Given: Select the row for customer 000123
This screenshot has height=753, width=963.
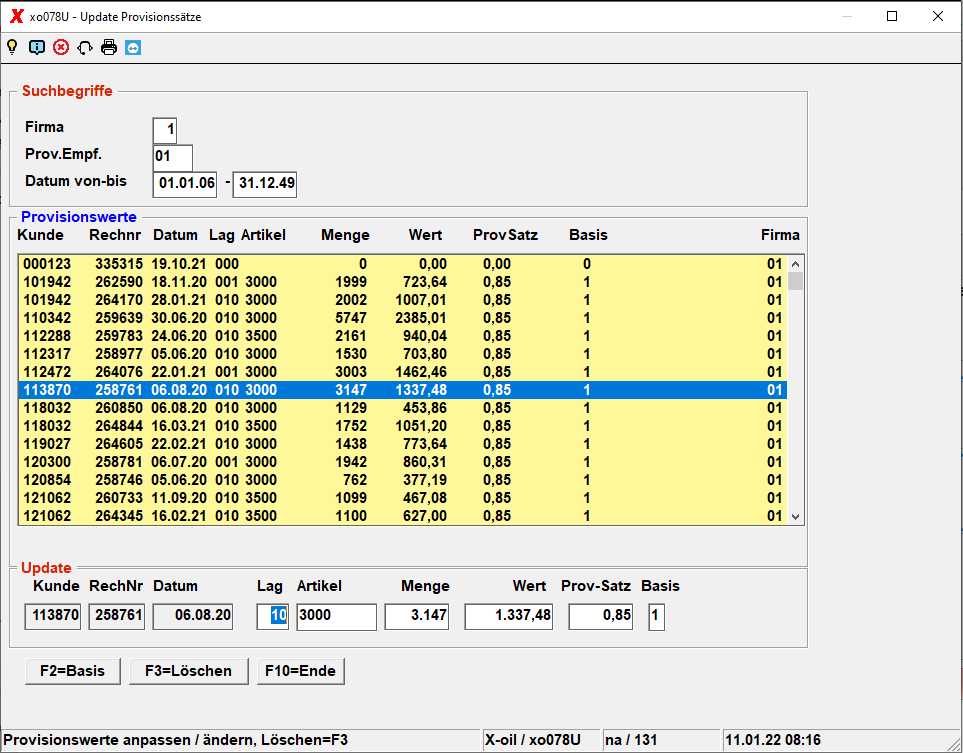Looking at the screenshot, I should (403, 264).
